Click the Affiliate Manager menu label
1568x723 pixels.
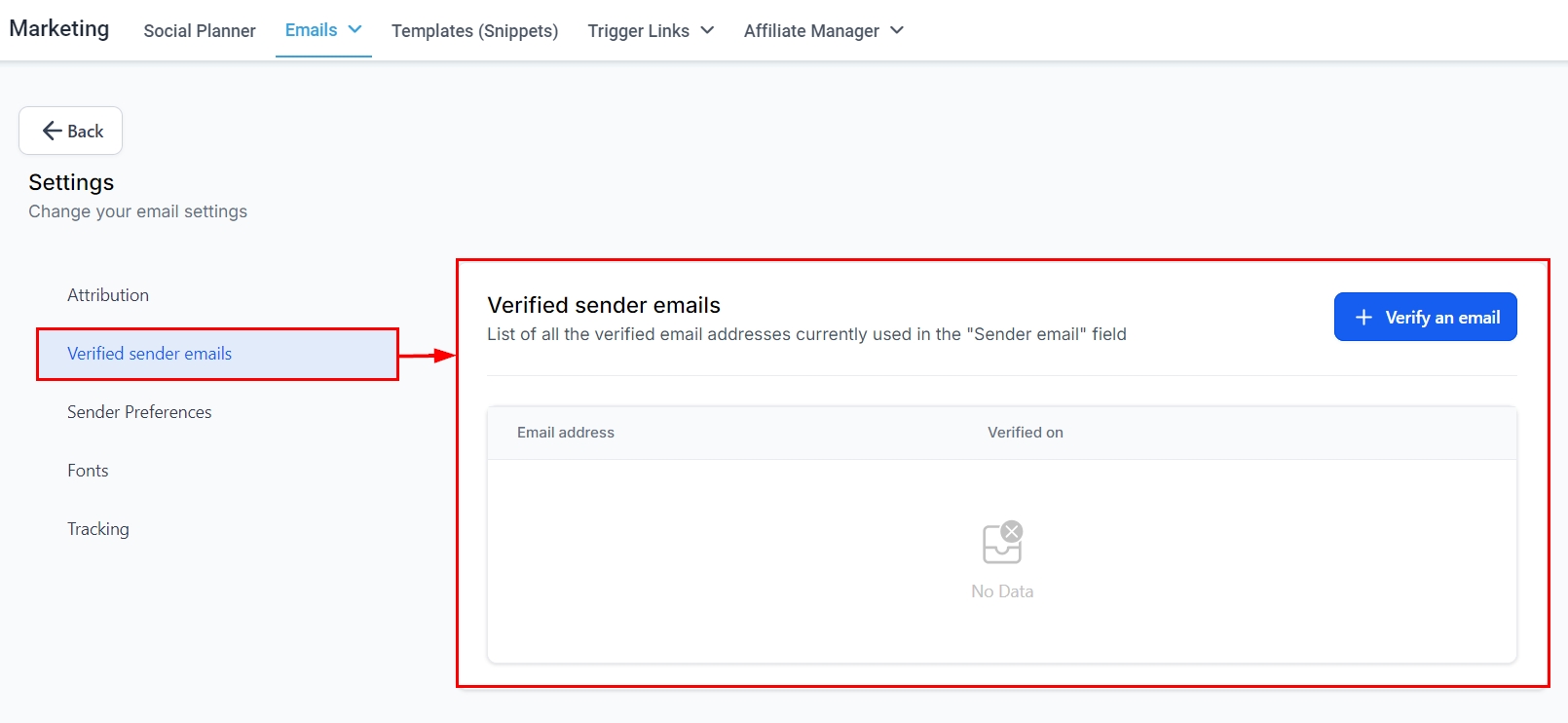click(811, 30)
